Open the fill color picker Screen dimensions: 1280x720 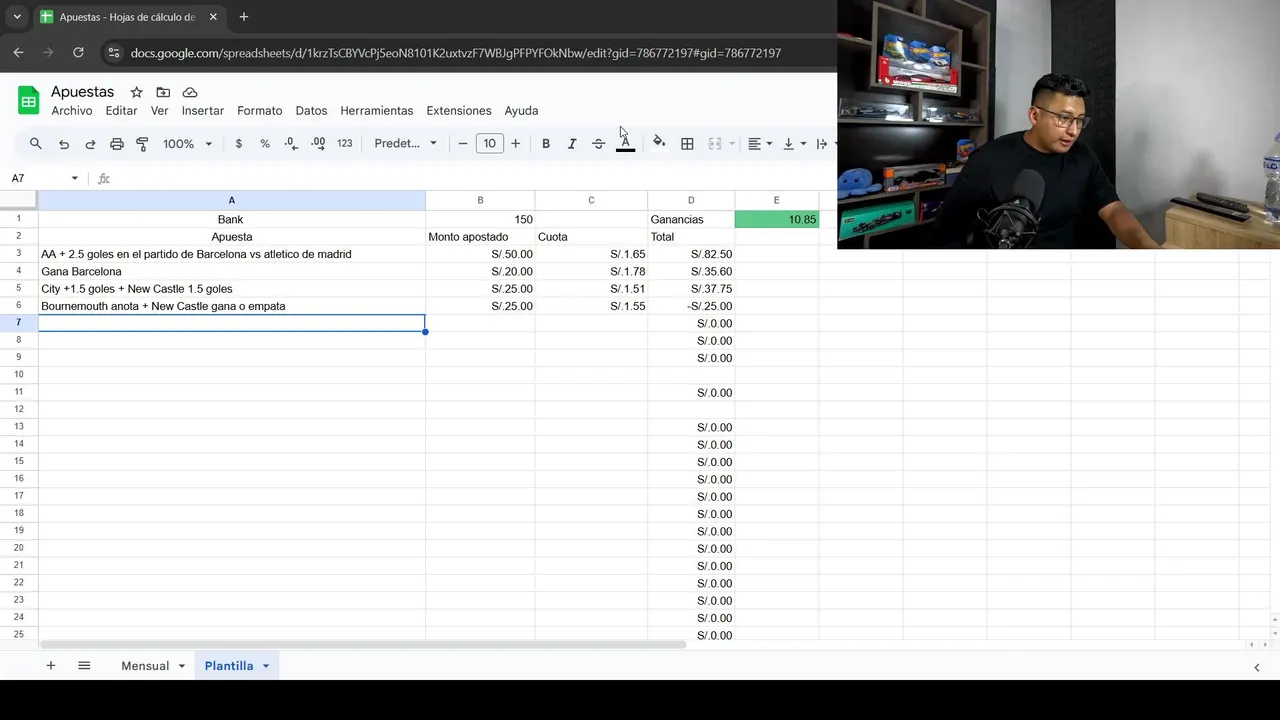[659, 144]
